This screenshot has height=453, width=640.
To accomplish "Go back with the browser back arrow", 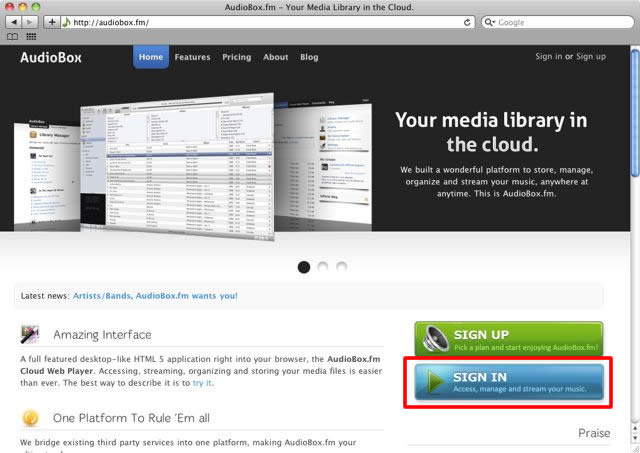I will [x=14, y=22].
